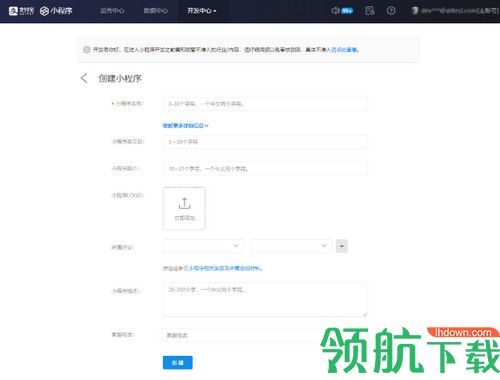This screenshot has height=380, width=500.
Task: Click the blue 创建 button
Action: pyautogui.click(x=178, y=363)
